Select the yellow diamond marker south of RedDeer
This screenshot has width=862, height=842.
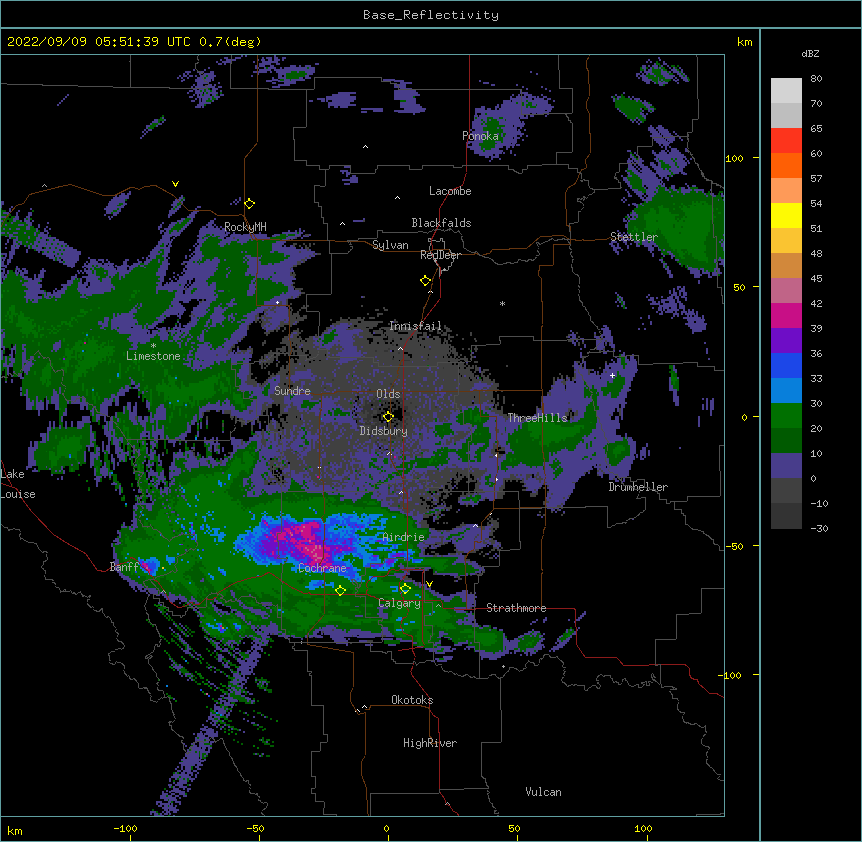pos(426,281)
